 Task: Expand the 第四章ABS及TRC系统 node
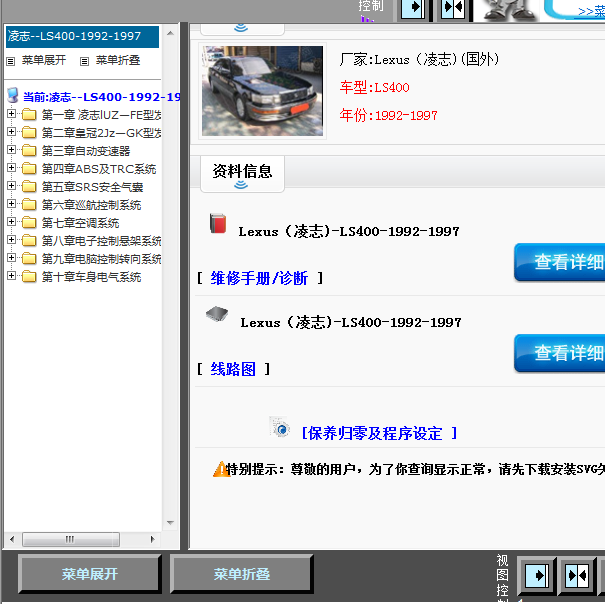pyautogui.click(x=11, y=167)
